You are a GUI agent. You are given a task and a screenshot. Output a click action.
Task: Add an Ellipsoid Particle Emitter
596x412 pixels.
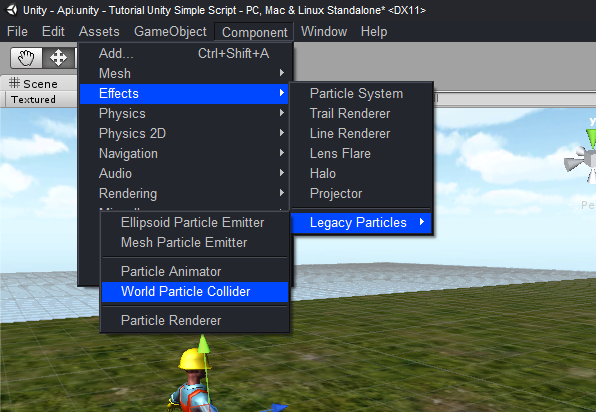(x=195, y=223)
